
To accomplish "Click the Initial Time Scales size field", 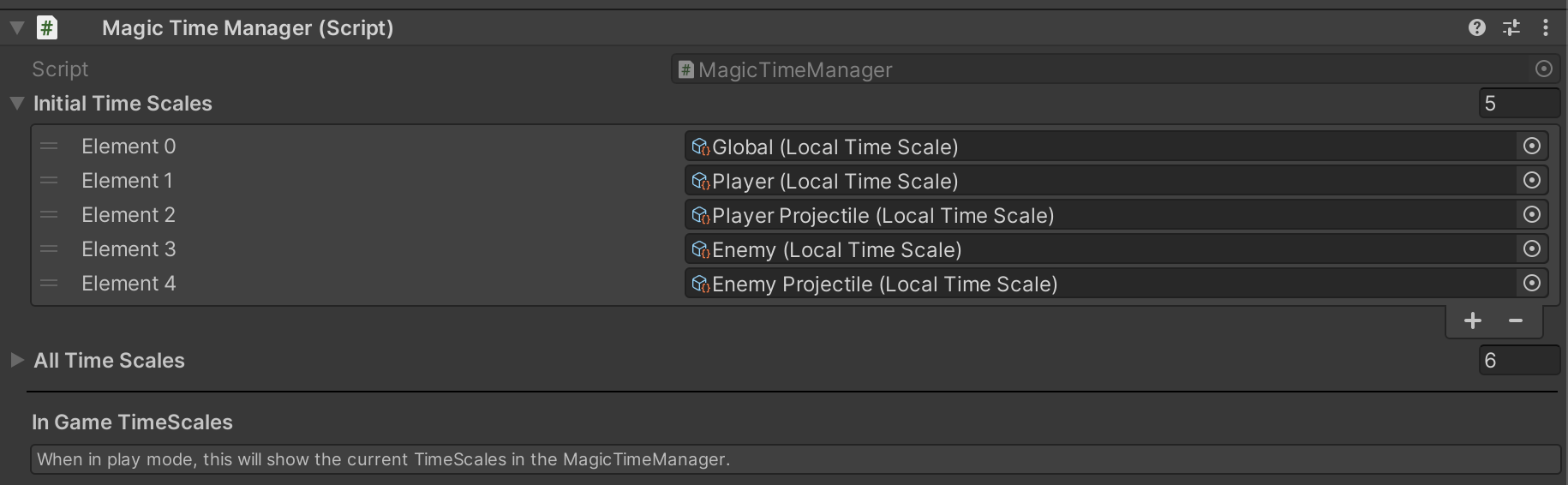I will pyautogui.click(x=1518, y=104).
